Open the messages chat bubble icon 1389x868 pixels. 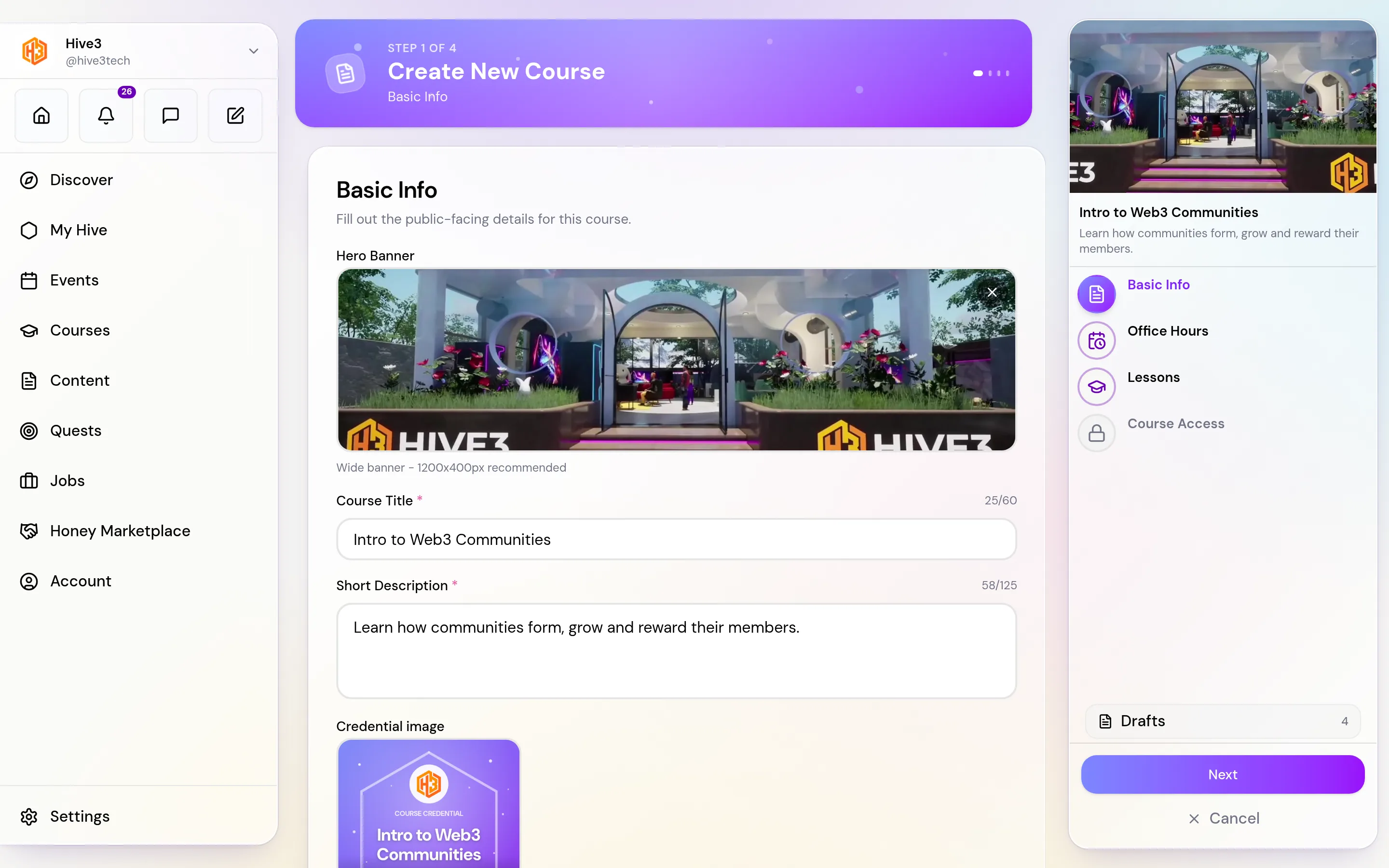coord(170,115)
